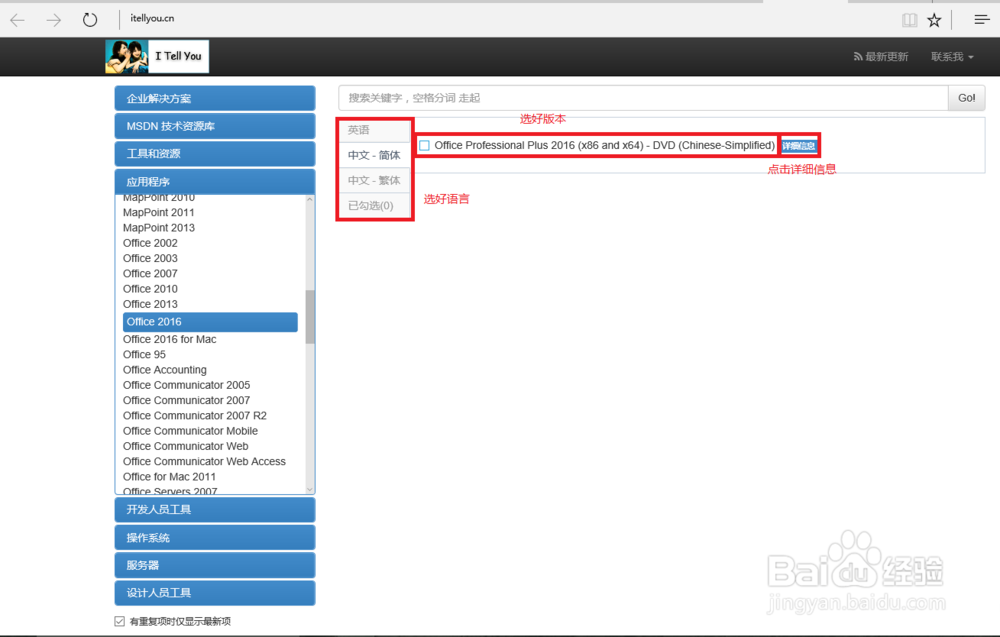Image resolution: width=1000 pixels, height=637 pixels.
Task: Select Office 2002 in the list
Action: (151, 243)
